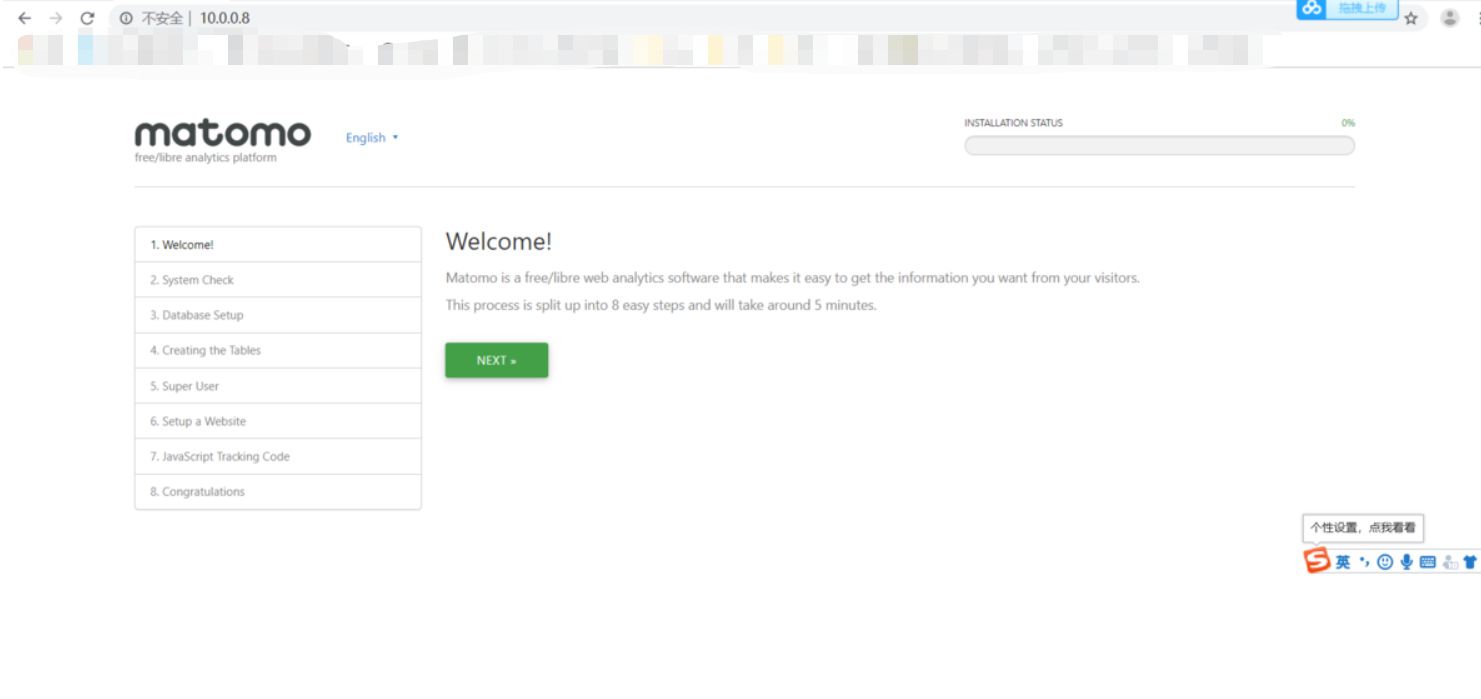Screen dimensions: 1481x699
Task: Select step 1. Welcome! in sidebar
Action: click(278, 245)
